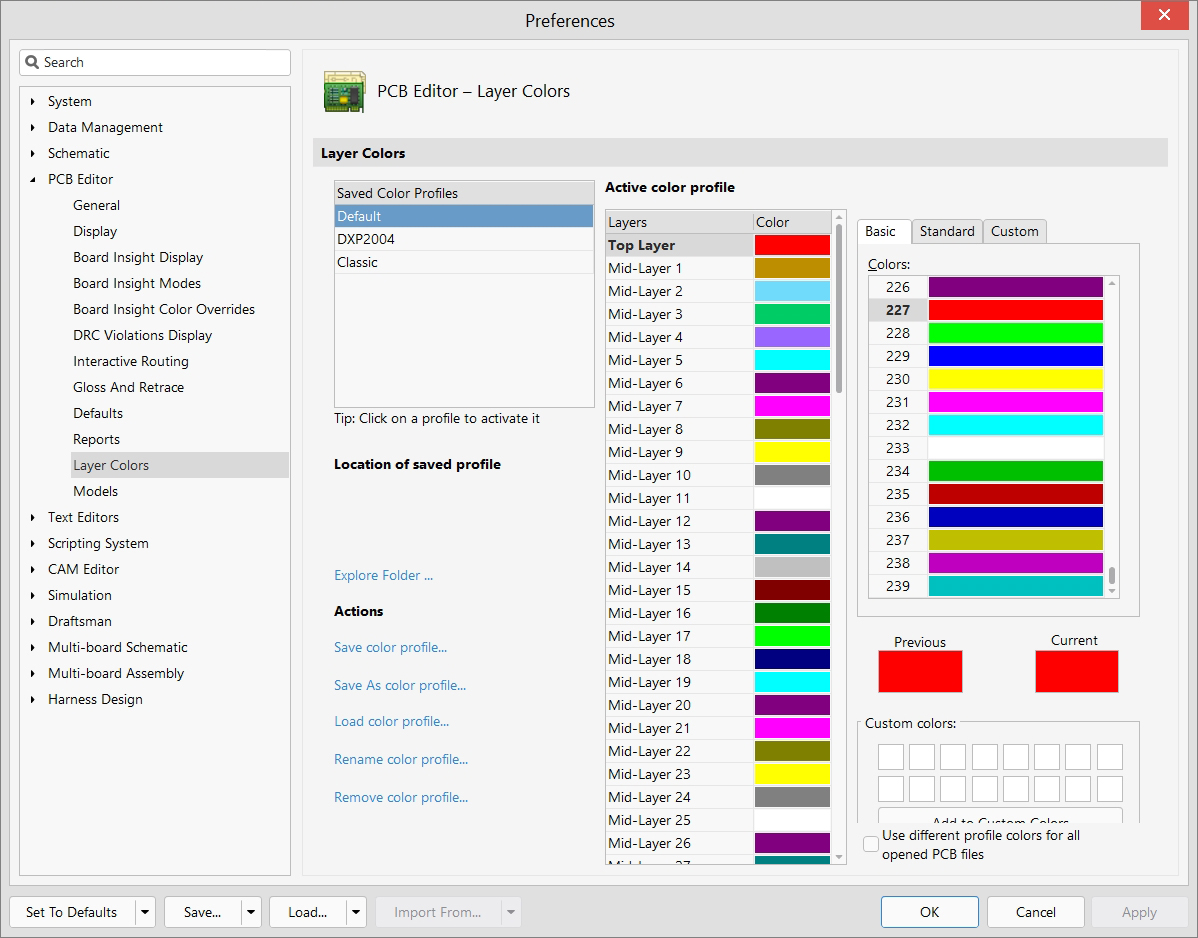1198x938 pixels.
Task: Click Rename color profile link
Action: pyautogui.click(x=401, y=759)
